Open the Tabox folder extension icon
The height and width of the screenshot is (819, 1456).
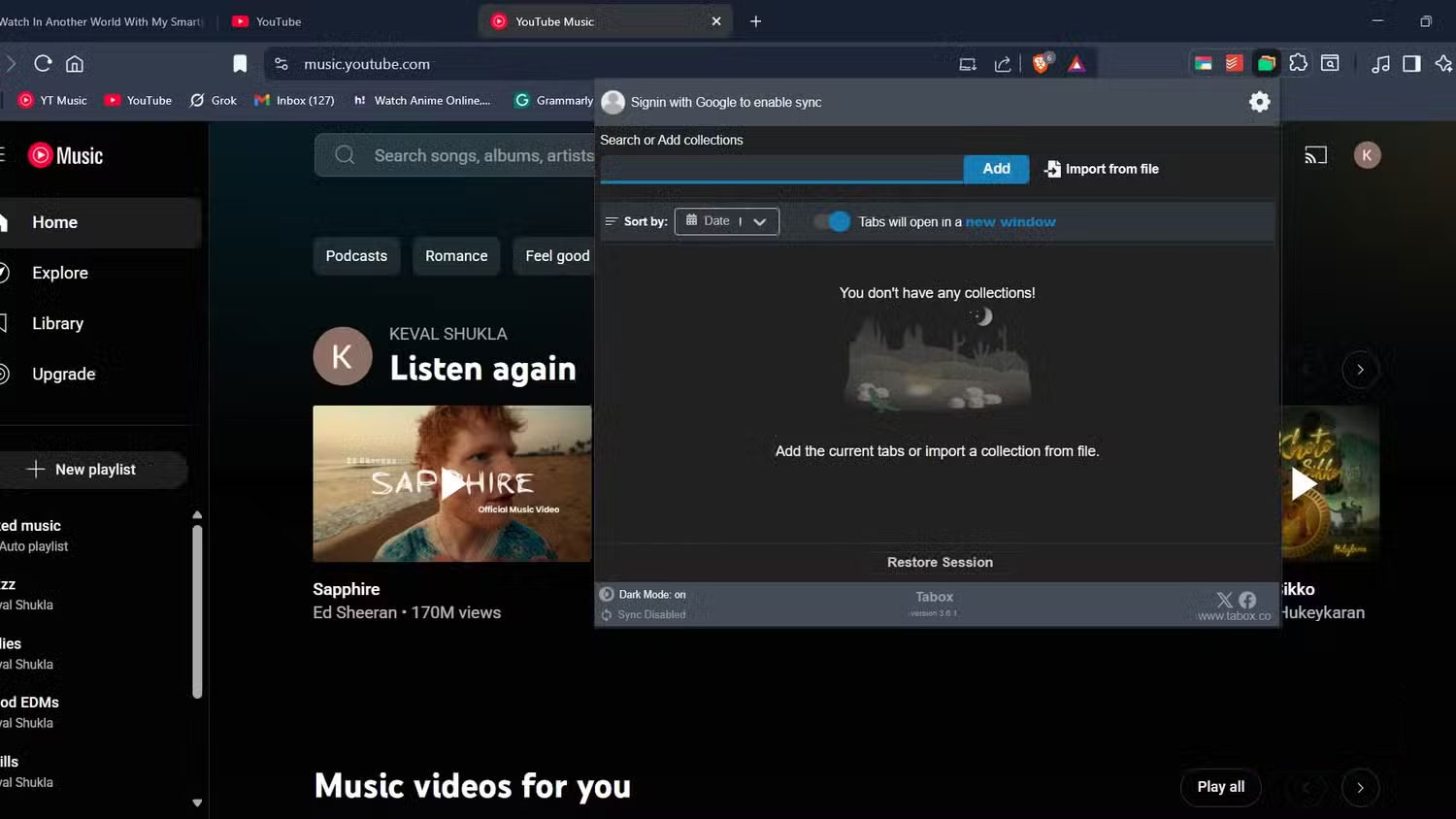click(x=1266, y=61)
